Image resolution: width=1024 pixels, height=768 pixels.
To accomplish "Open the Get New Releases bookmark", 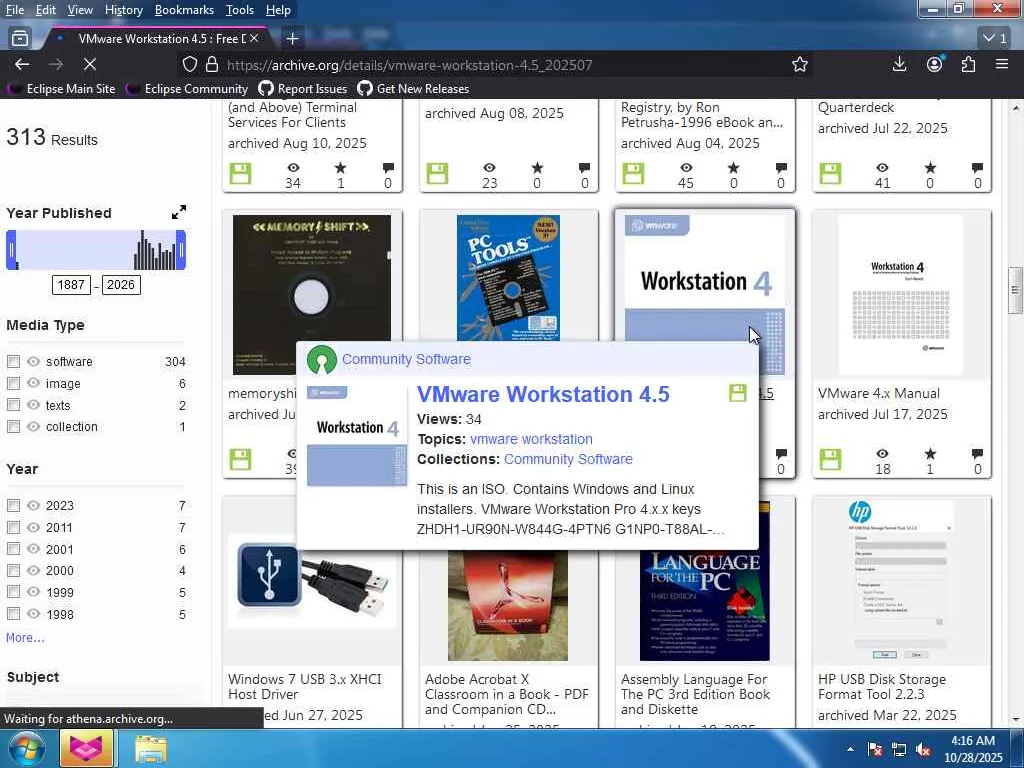I will pos(413,88).
